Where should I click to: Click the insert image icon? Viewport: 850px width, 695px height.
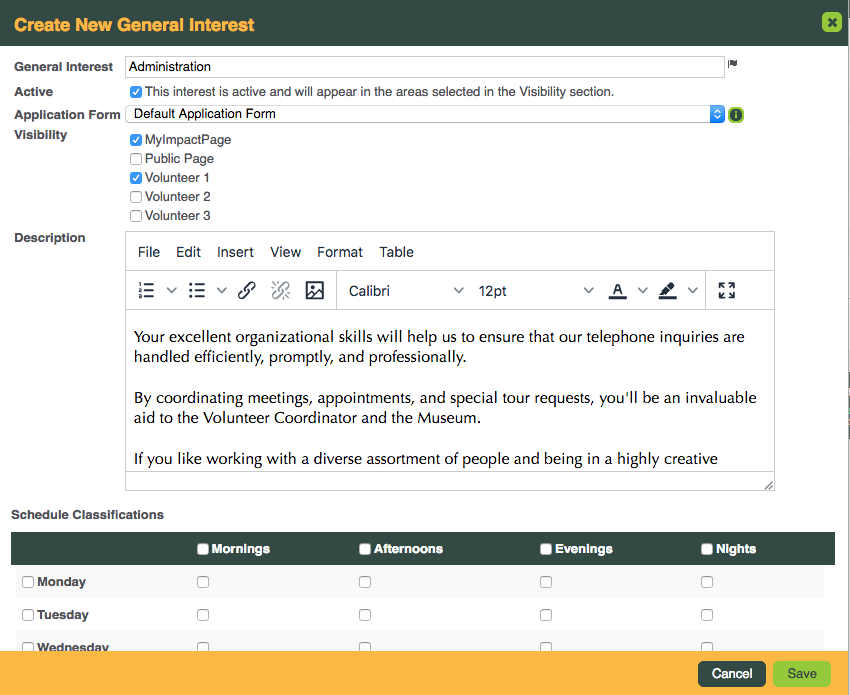tap(314, 291)
